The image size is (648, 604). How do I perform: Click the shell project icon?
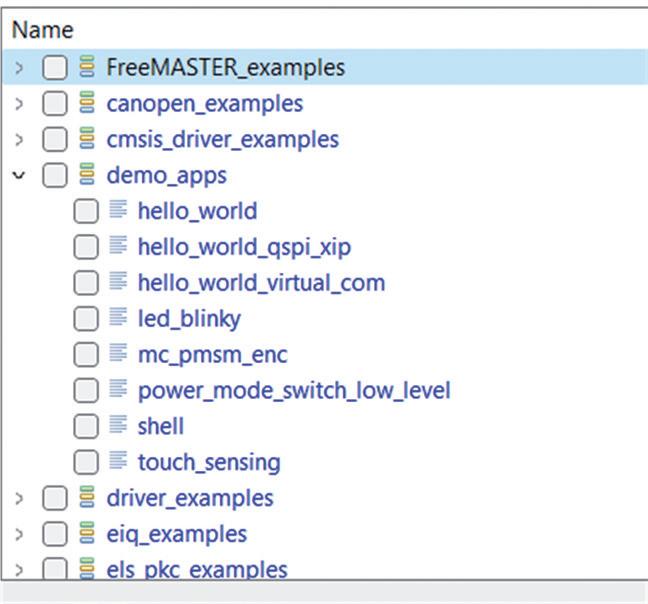[x=118, y=425]
